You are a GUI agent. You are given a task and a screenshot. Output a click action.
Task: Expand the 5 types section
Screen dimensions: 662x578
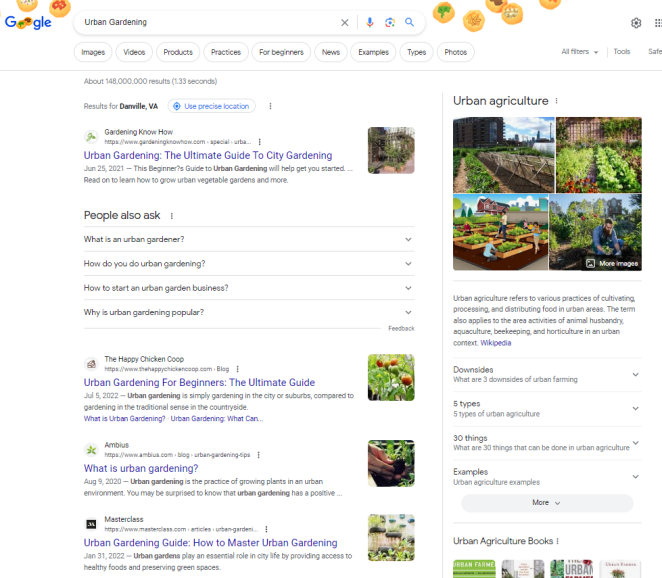(547, 409)
